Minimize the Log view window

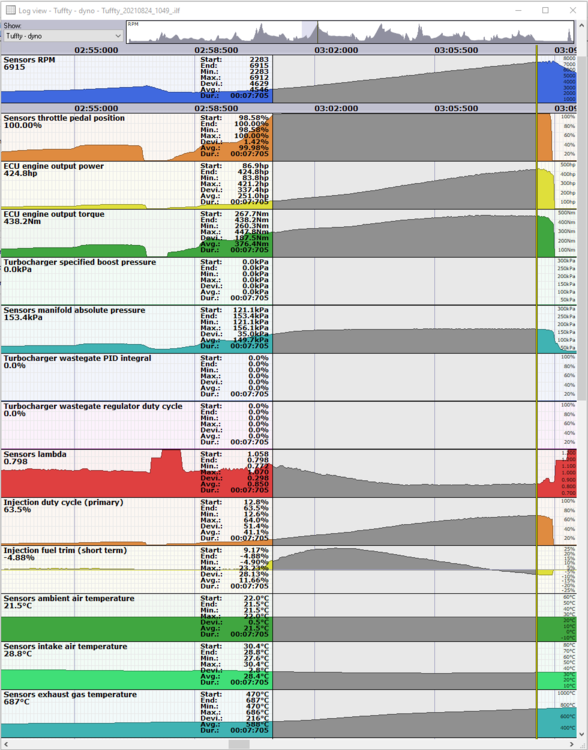[519, 10]
